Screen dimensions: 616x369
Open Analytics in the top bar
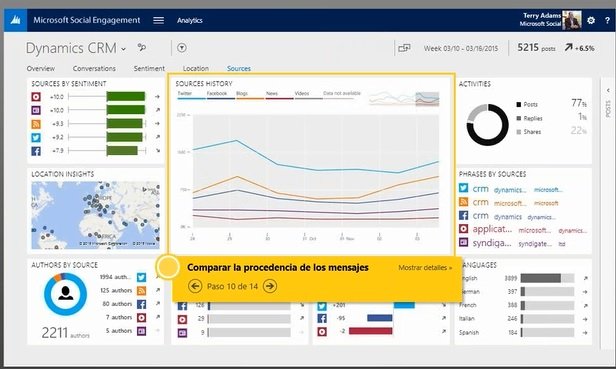pos(189,20)
